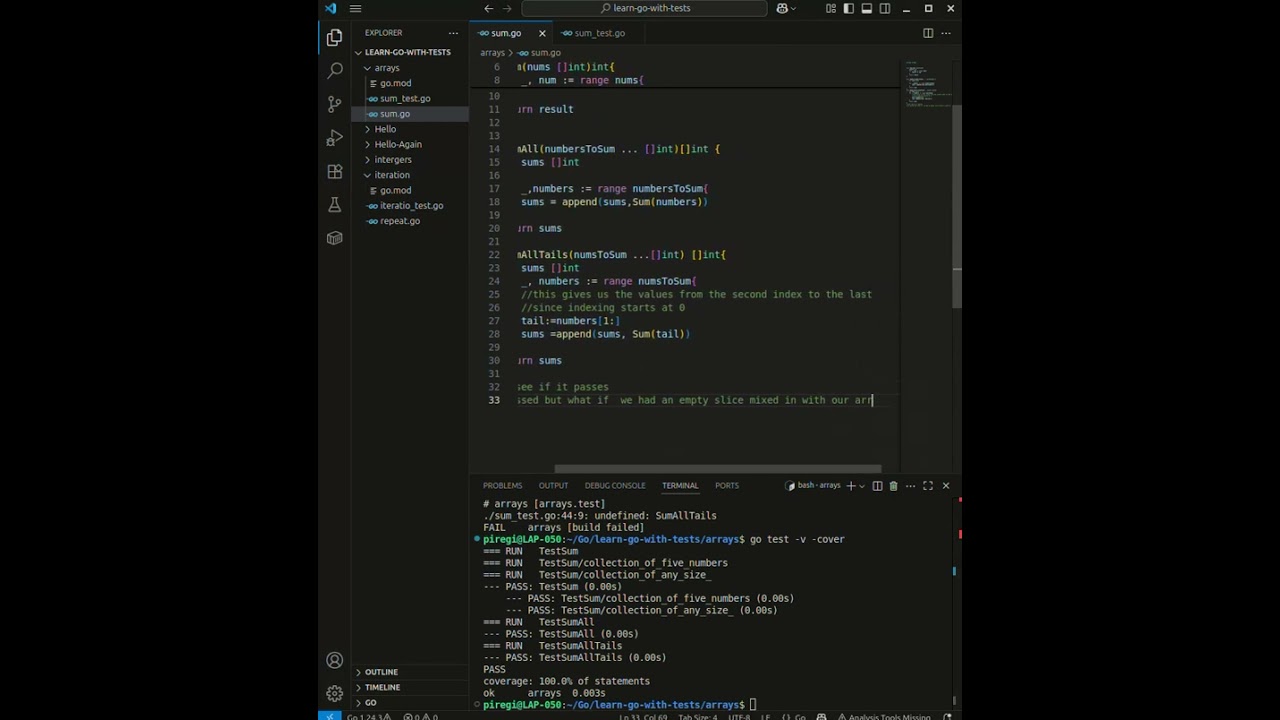Open the remote window status icon
This screenshot has height=720, width=1280.
point(330,716)
